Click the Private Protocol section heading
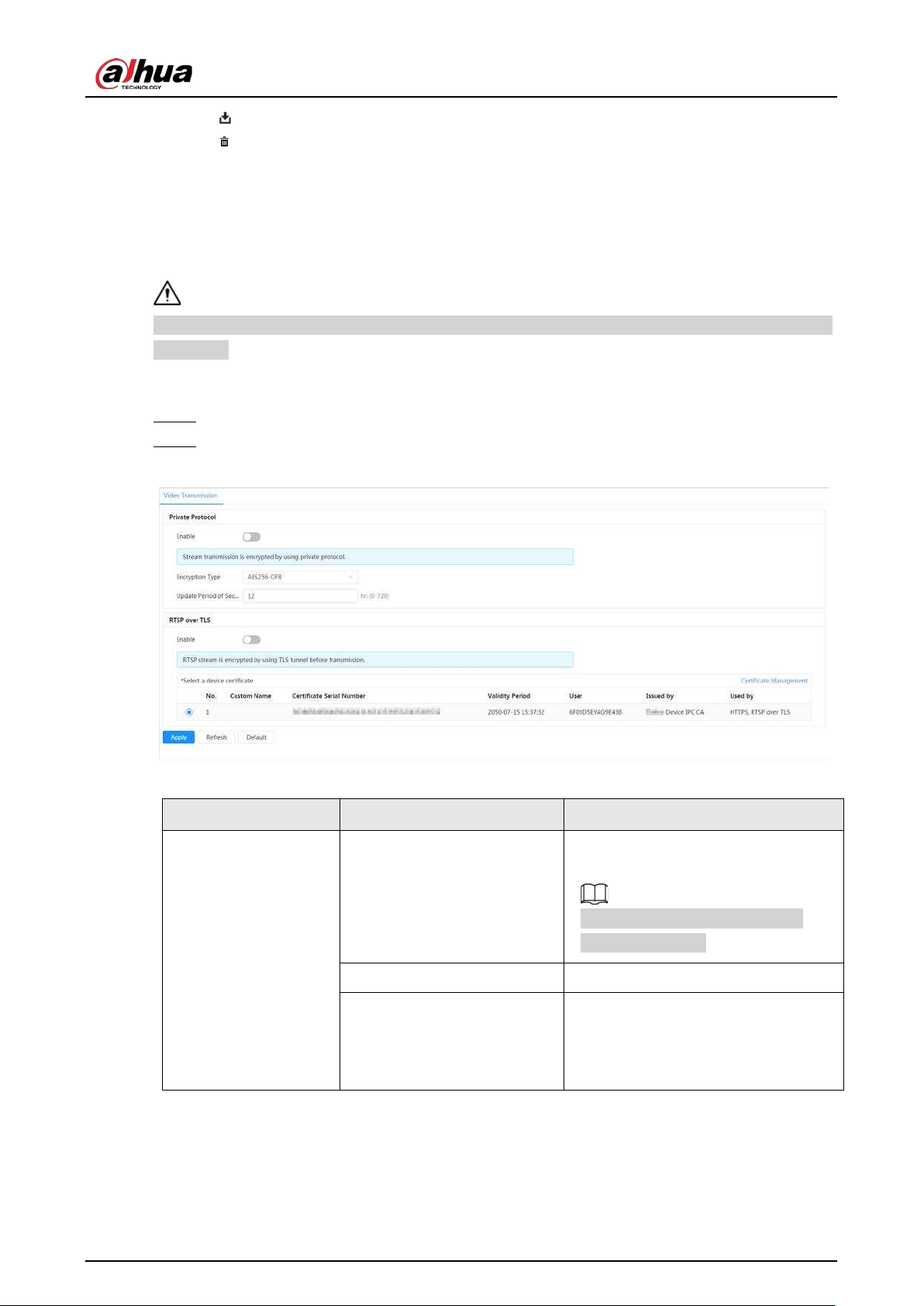Image resolution: width=924 pixels, height=1306 pixels. [x=192, y=517]
